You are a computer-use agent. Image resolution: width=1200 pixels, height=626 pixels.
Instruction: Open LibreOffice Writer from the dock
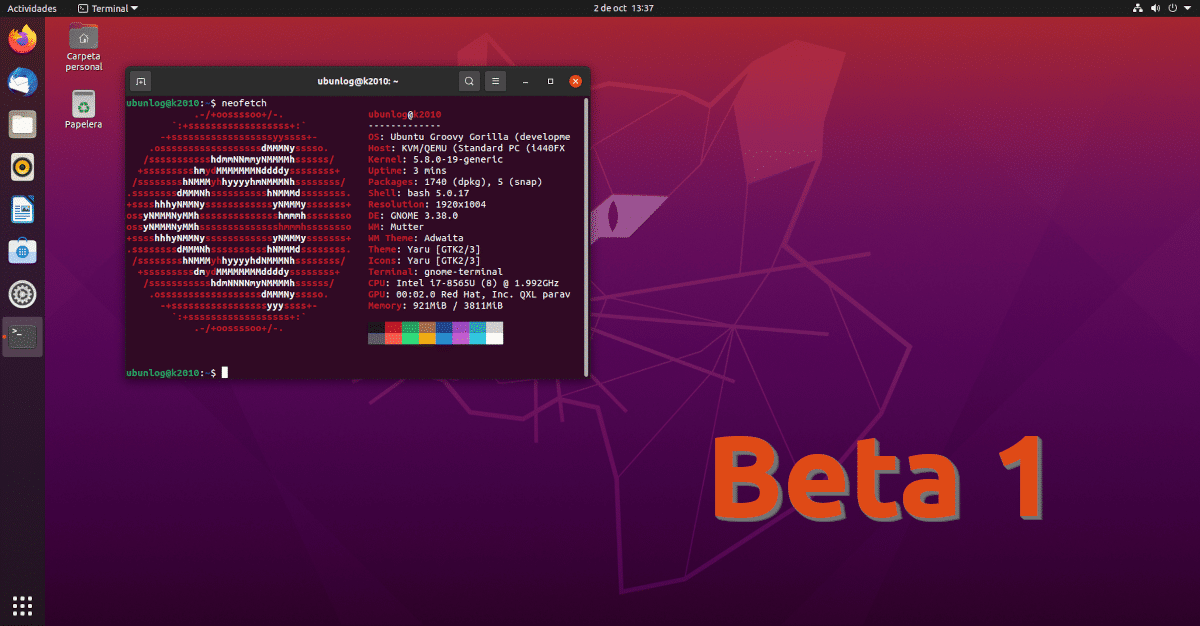[22, 209]
